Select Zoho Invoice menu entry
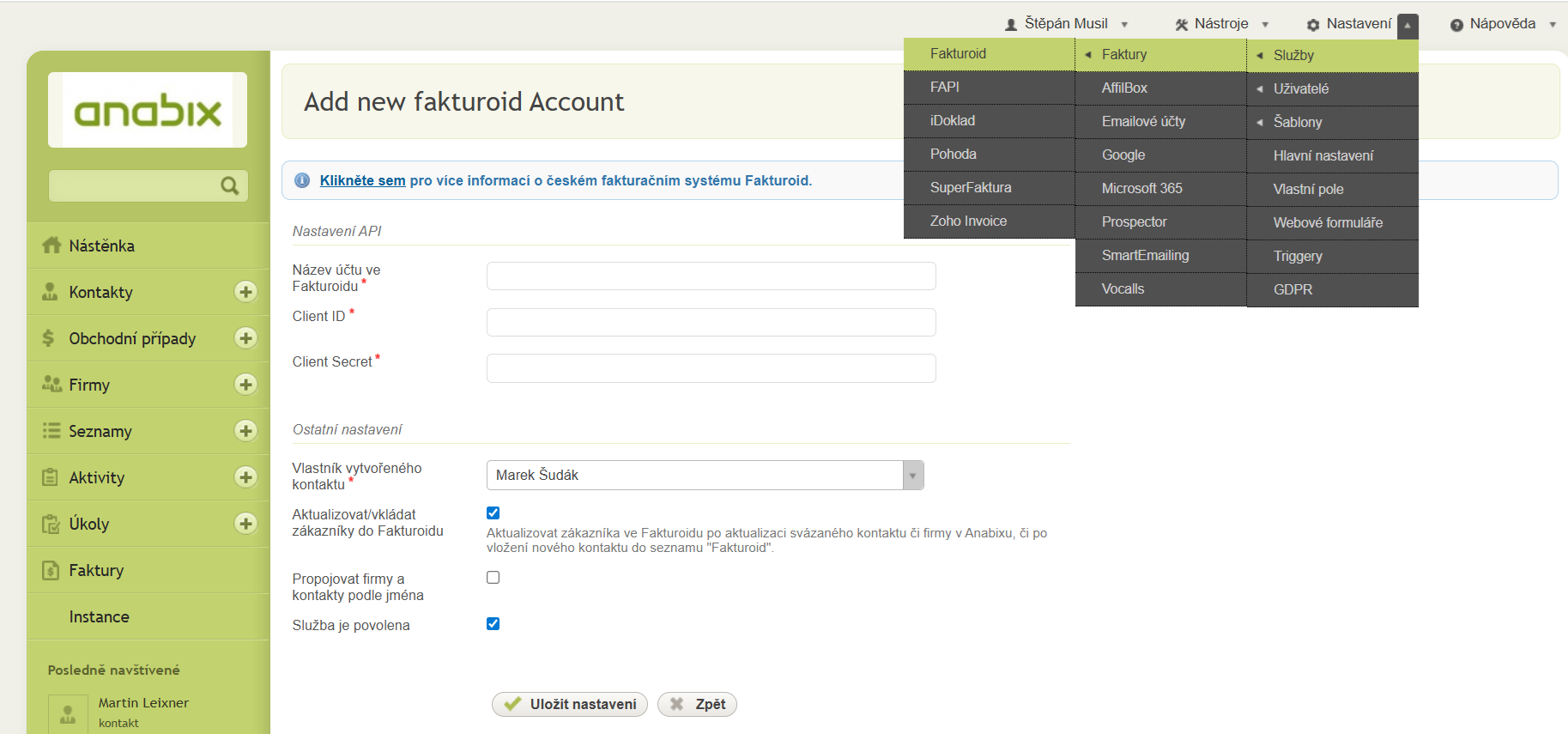Screen dimensions: 1568x734 click(990, 221)
